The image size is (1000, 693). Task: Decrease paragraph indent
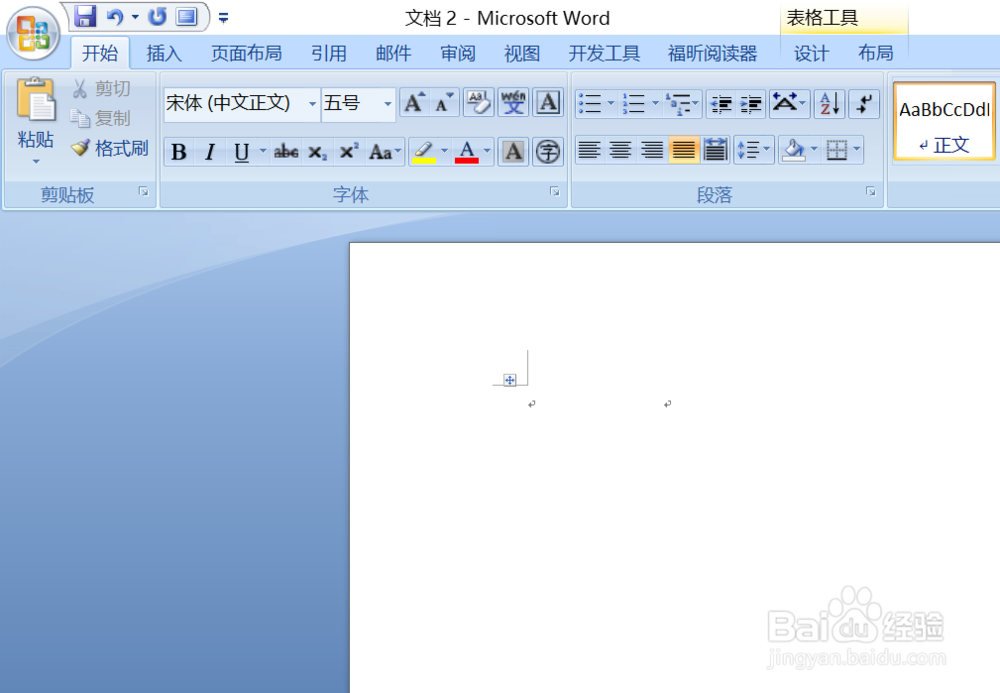721,103
